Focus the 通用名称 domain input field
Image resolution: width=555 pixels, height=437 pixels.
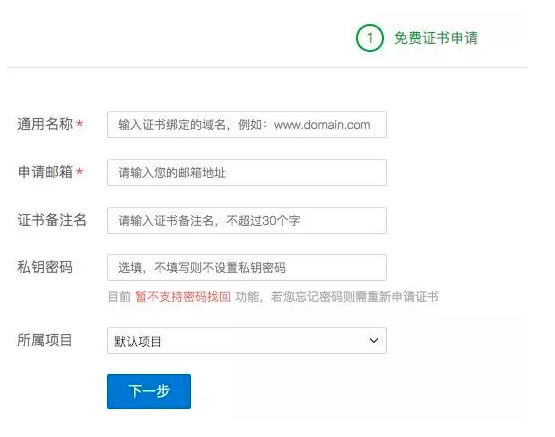pyautogui.click(x=247, y=125)
